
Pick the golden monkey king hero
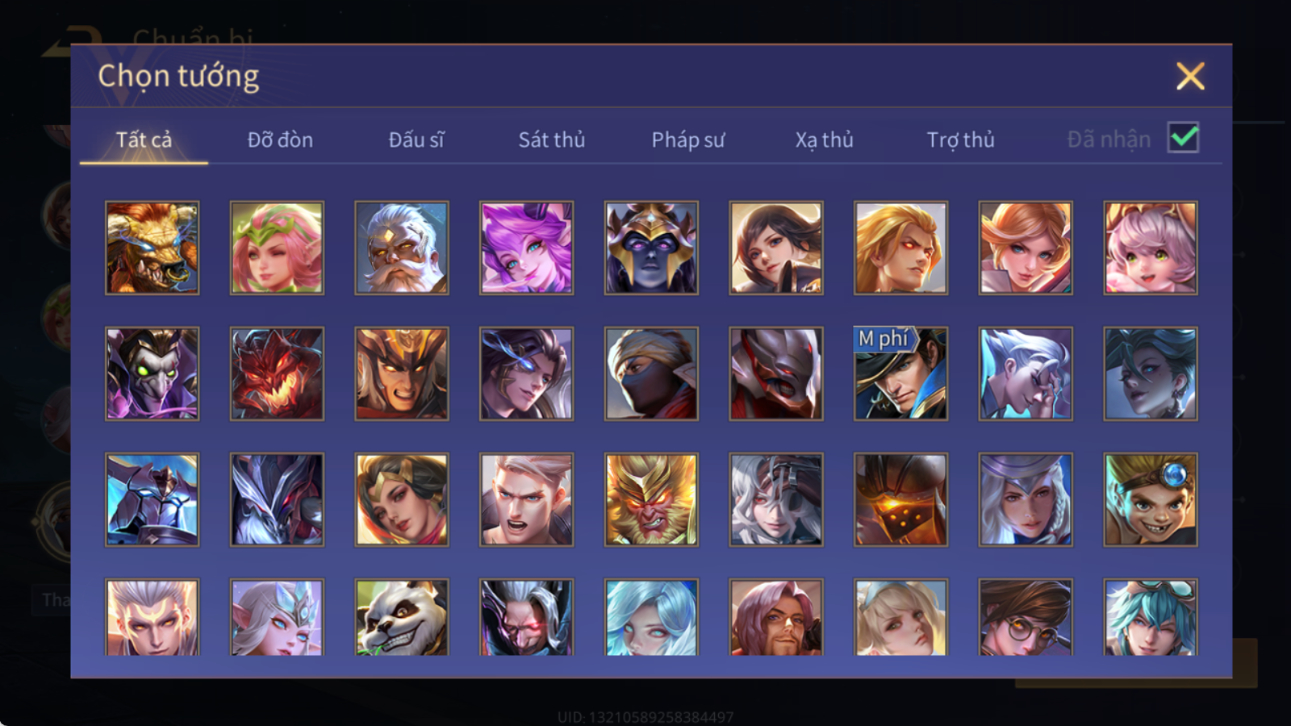point(651,500)
